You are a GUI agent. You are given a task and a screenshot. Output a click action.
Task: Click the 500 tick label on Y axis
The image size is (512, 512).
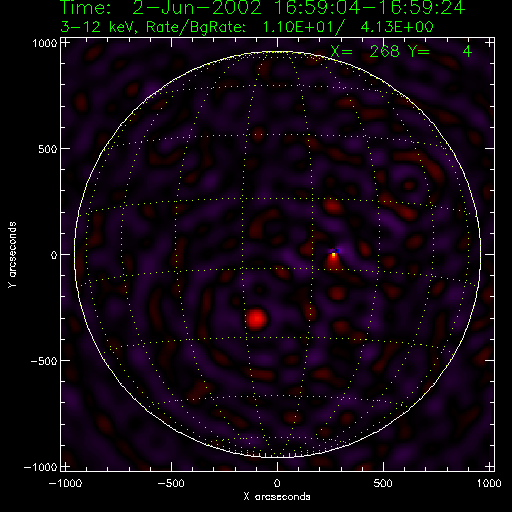[48, 149]
